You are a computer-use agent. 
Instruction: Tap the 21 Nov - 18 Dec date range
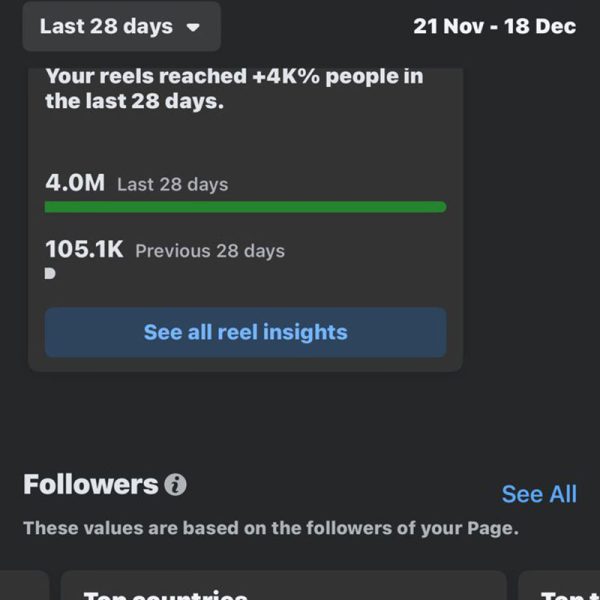point(494,26)
